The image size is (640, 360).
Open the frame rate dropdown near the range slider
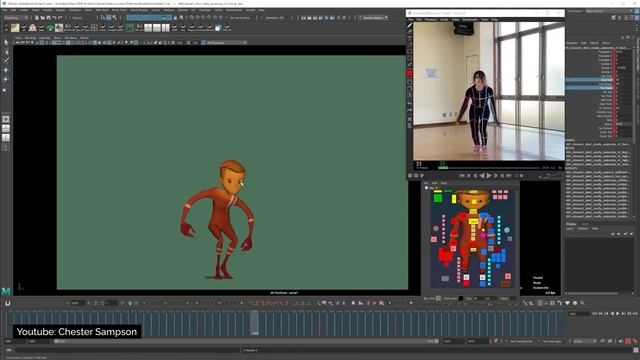tap(584, 341)
